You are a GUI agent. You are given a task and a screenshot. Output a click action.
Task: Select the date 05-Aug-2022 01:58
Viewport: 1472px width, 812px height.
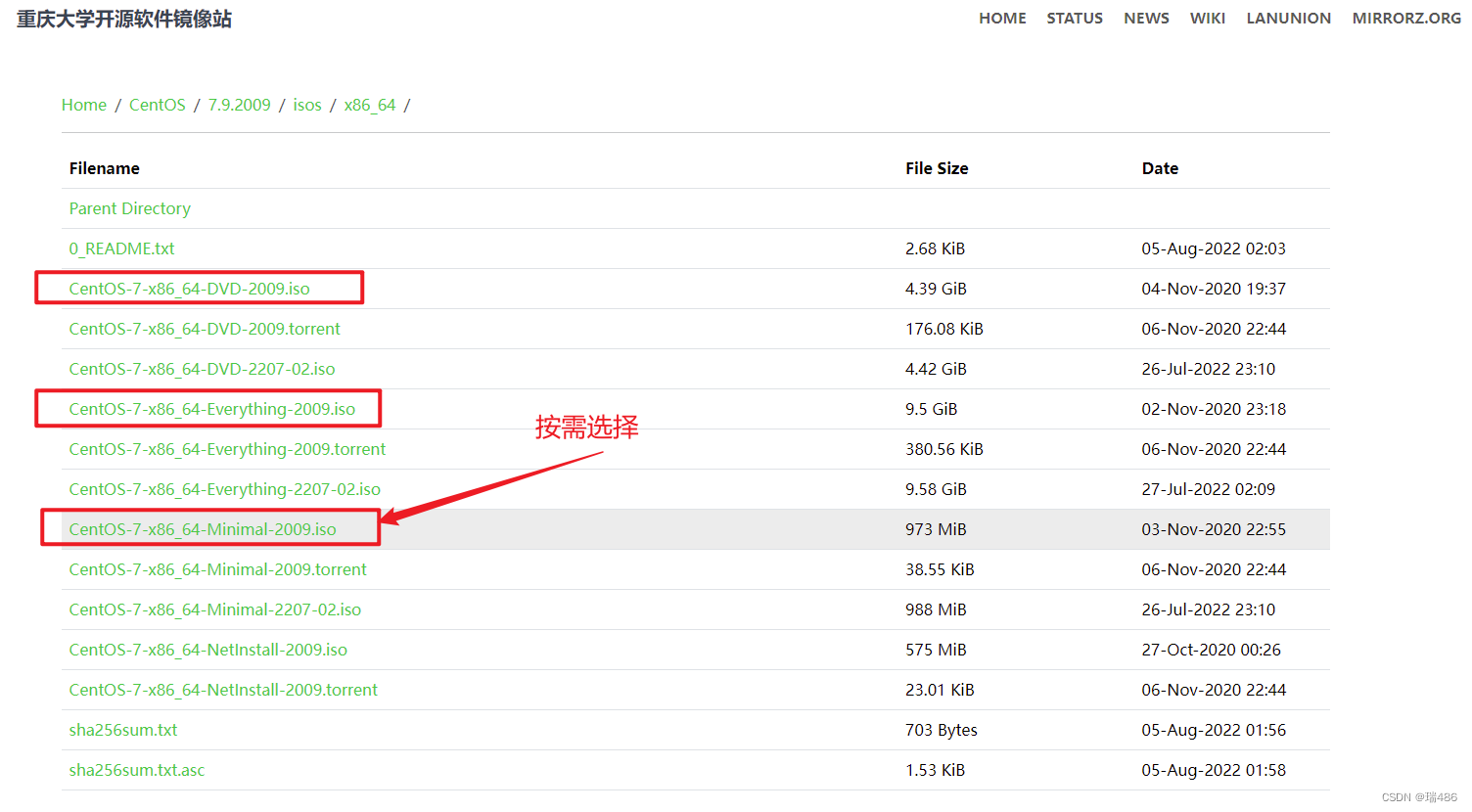click(x=1214, y=770)
